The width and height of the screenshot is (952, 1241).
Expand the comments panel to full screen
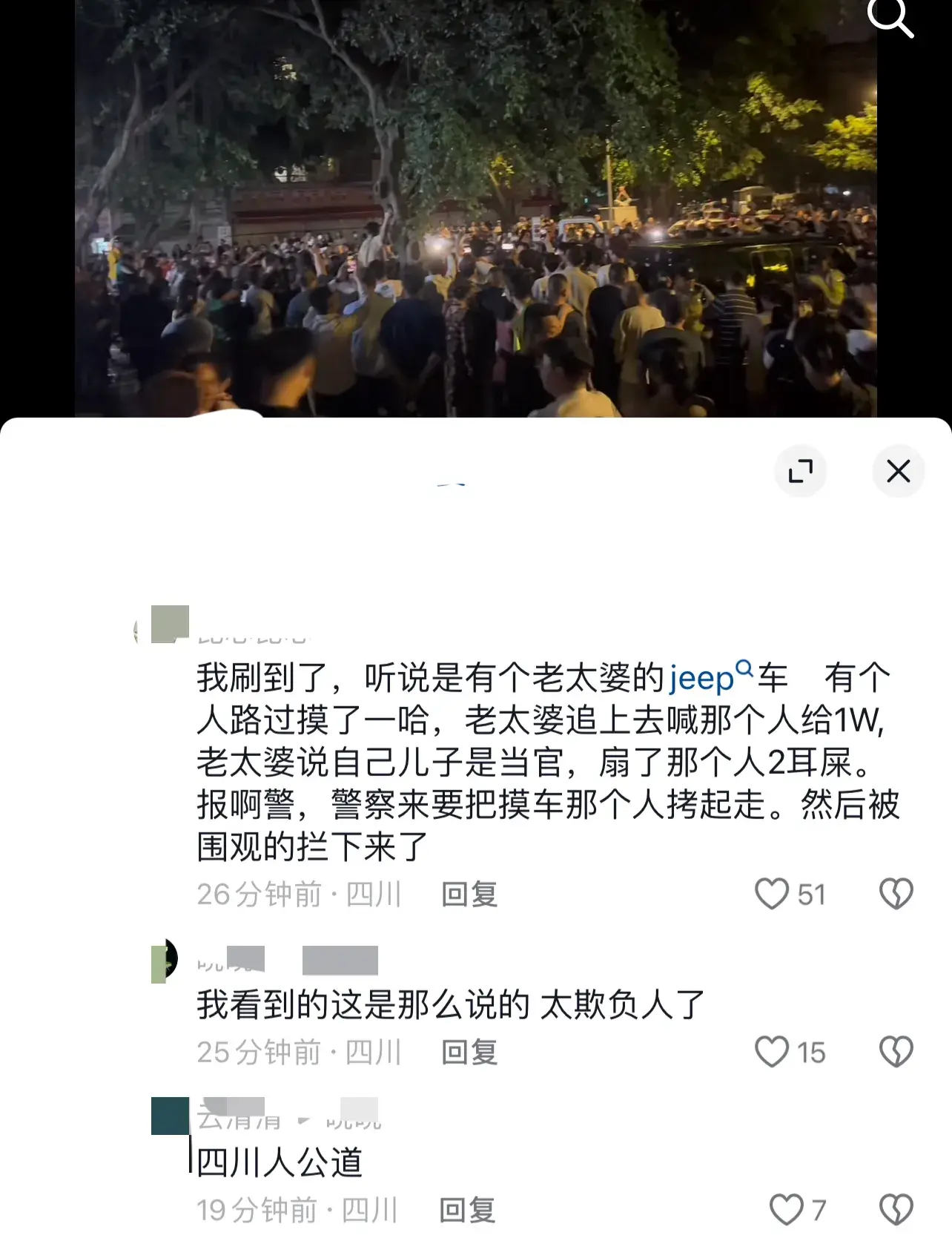tap(800, 471)
